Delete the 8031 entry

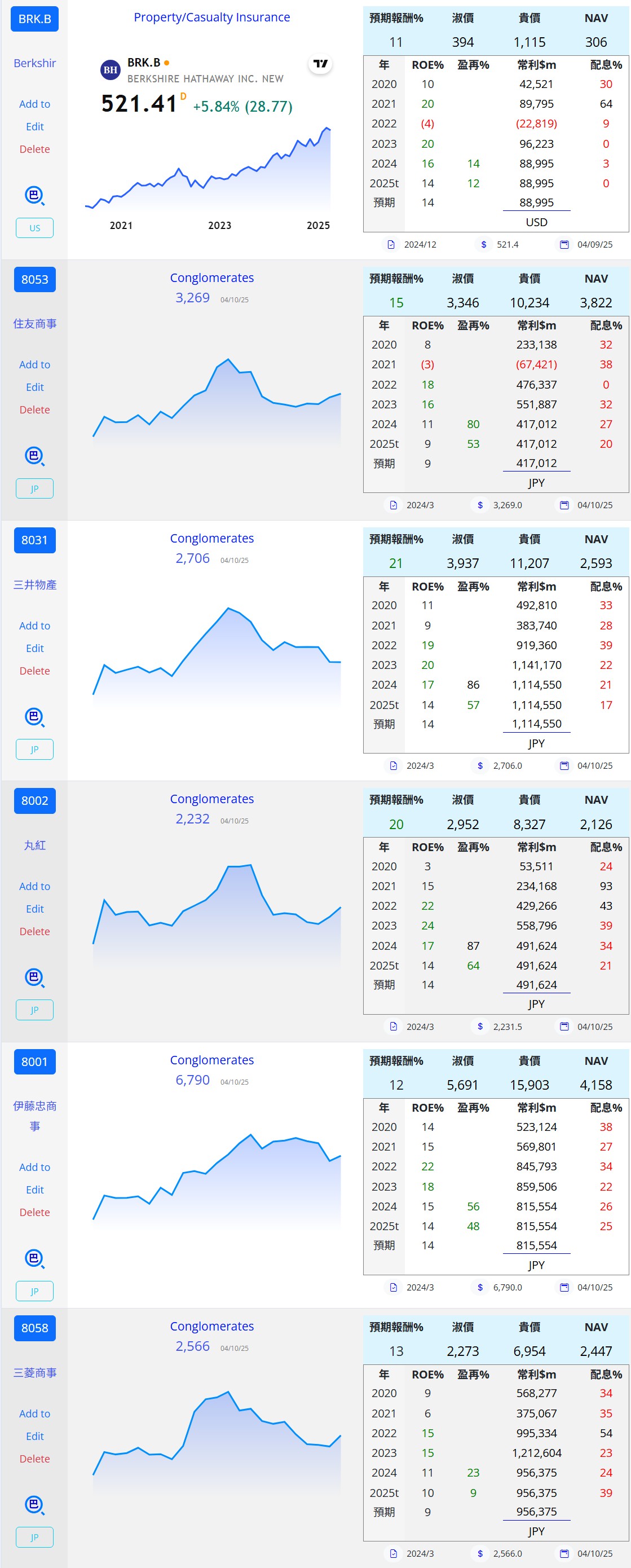pos(35,671)
